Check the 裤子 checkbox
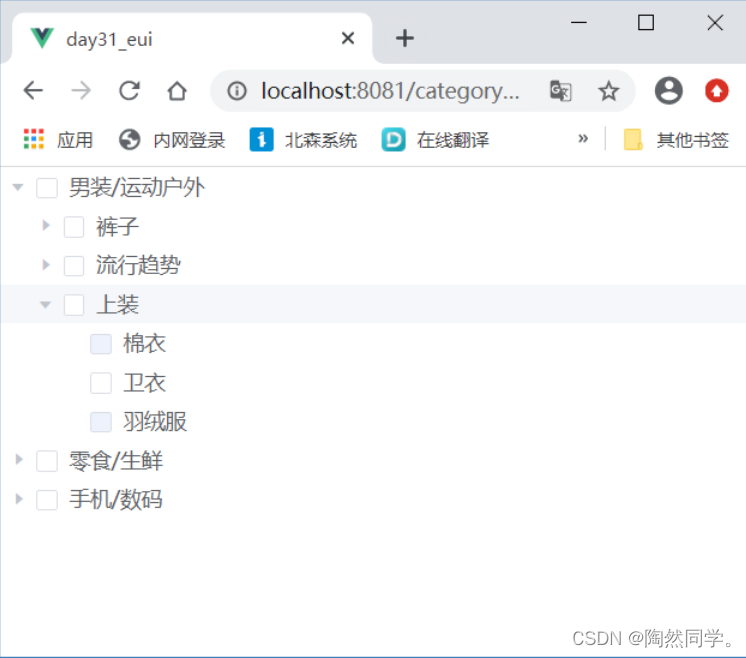The image size is (746, 658). click(x=74, y=227)
